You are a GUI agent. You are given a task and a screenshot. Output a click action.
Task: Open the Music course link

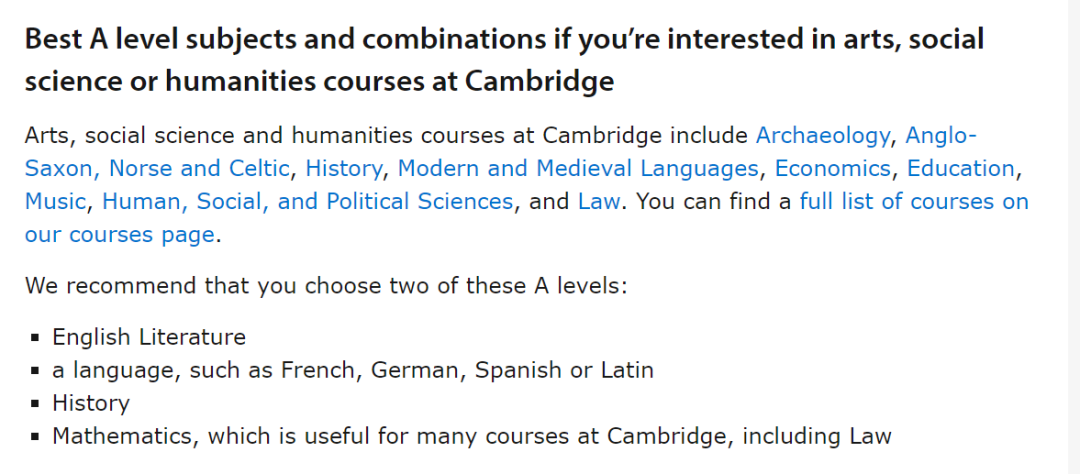click(55, 201)
